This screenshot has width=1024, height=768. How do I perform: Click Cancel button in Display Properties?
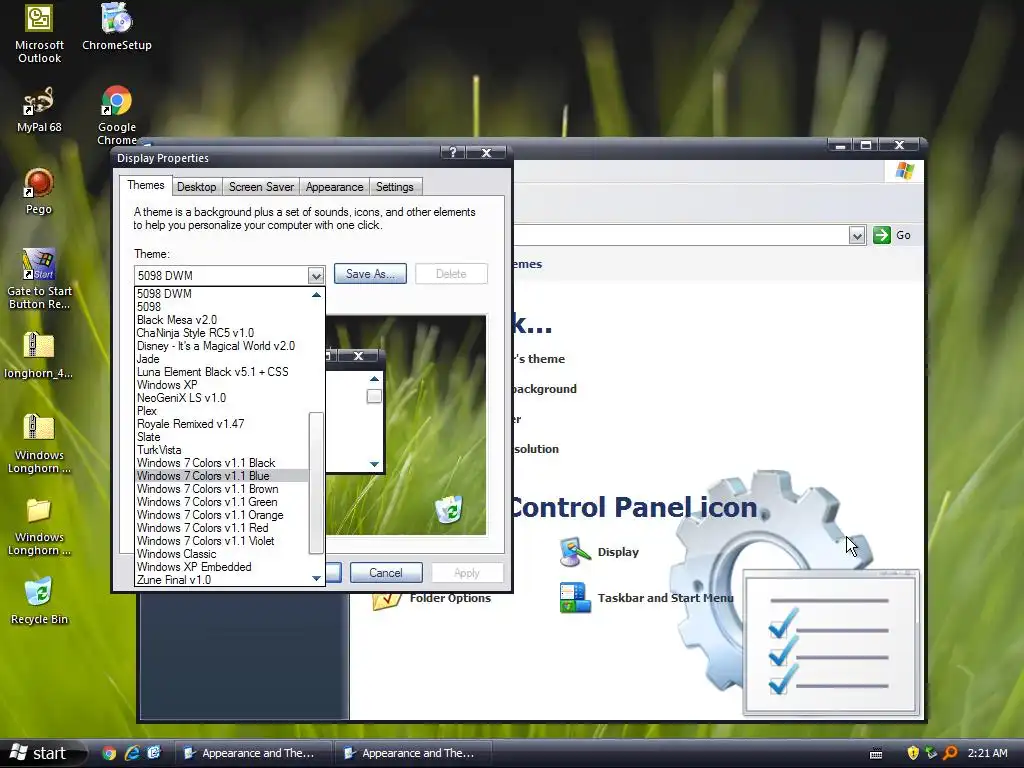(386, 573)
